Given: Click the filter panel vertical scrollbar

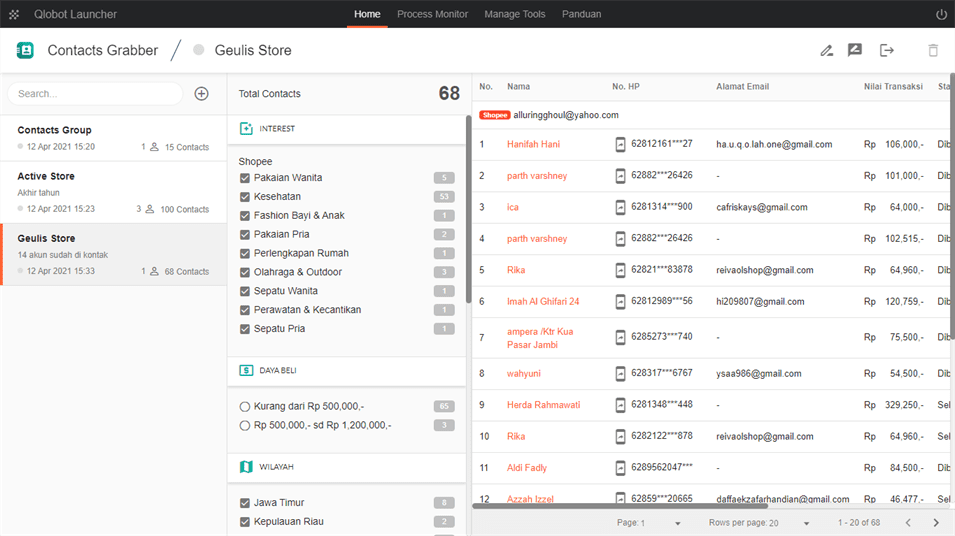Looking at the screenshot, I should click(468, 209).
